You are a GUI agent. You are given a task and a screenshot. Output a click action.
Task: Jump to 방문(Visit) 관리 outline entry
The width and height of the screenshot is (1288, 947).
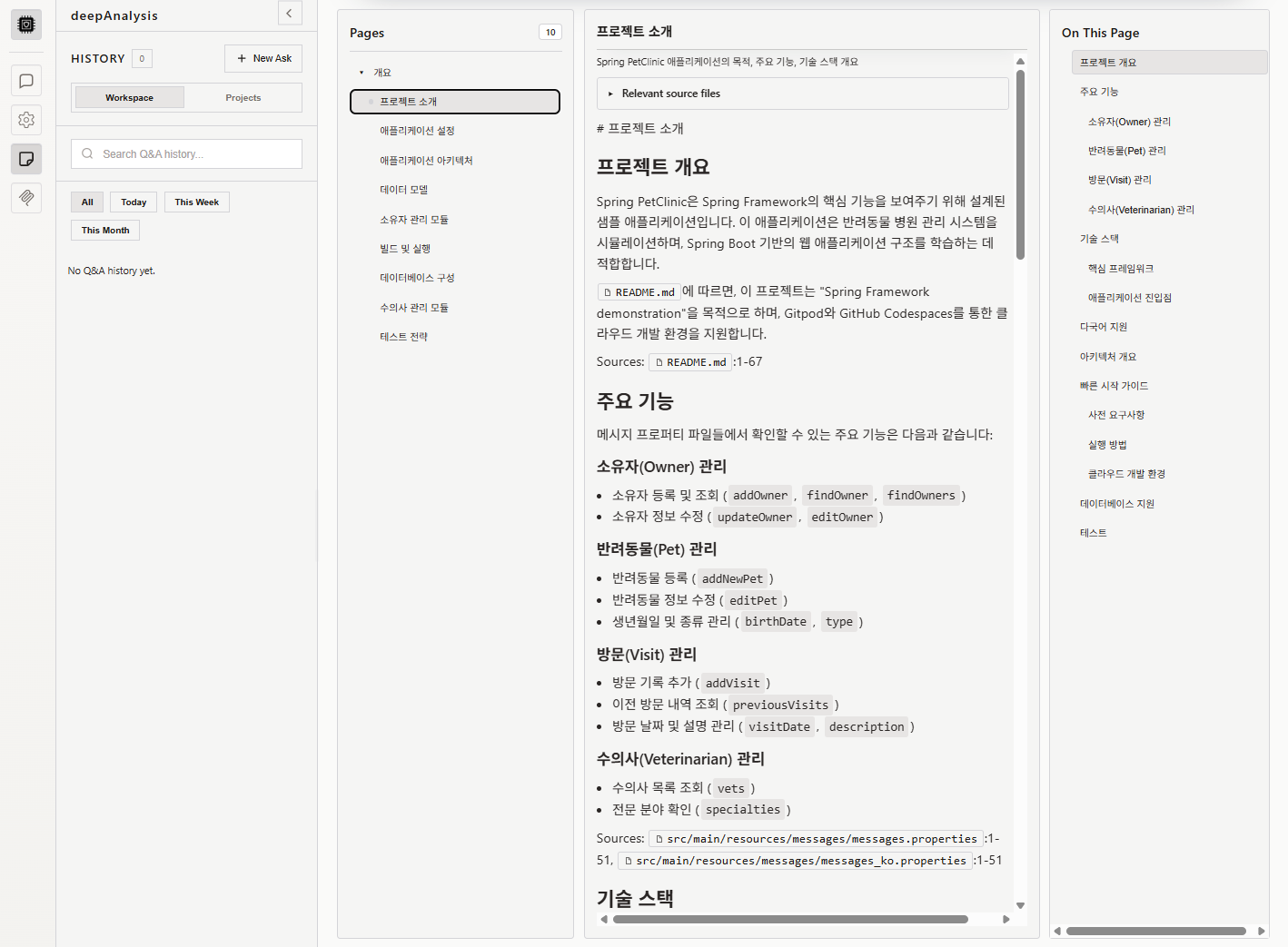click(1120, 180)
